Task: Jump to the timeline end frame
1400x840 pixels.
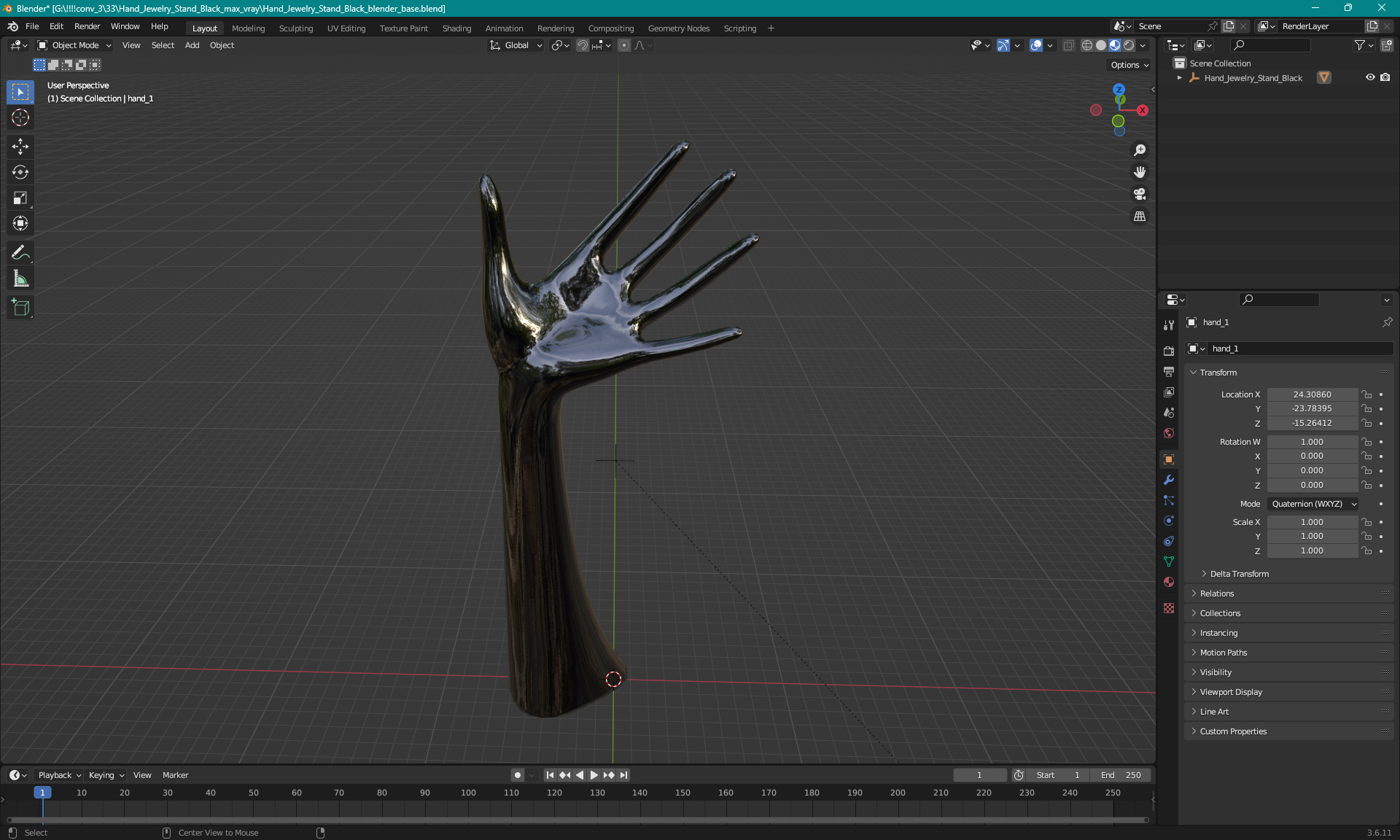Action: 623,775
